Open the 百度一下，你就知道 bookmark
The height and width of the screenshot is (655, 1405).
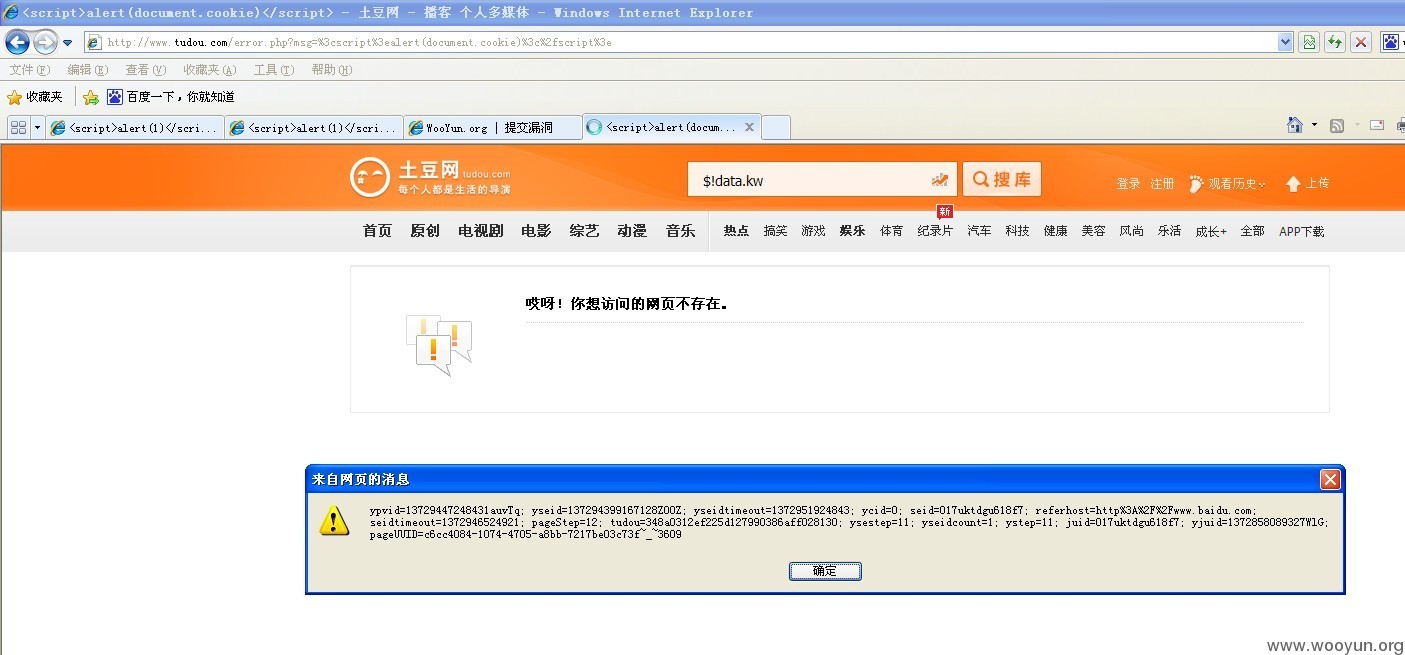point(171,97)
